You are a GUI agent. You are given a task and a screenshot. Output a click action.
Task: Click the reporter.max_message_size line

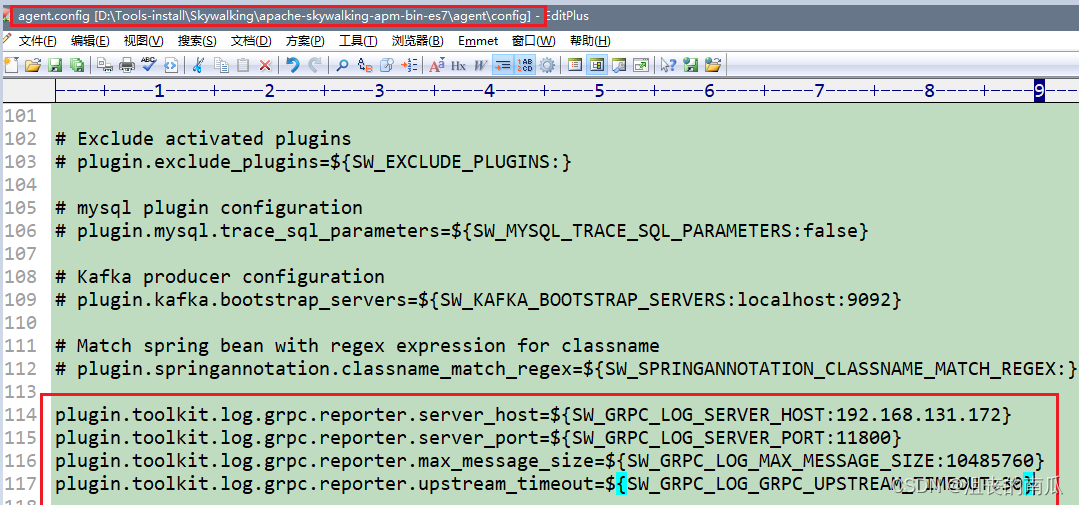[550, 461]
